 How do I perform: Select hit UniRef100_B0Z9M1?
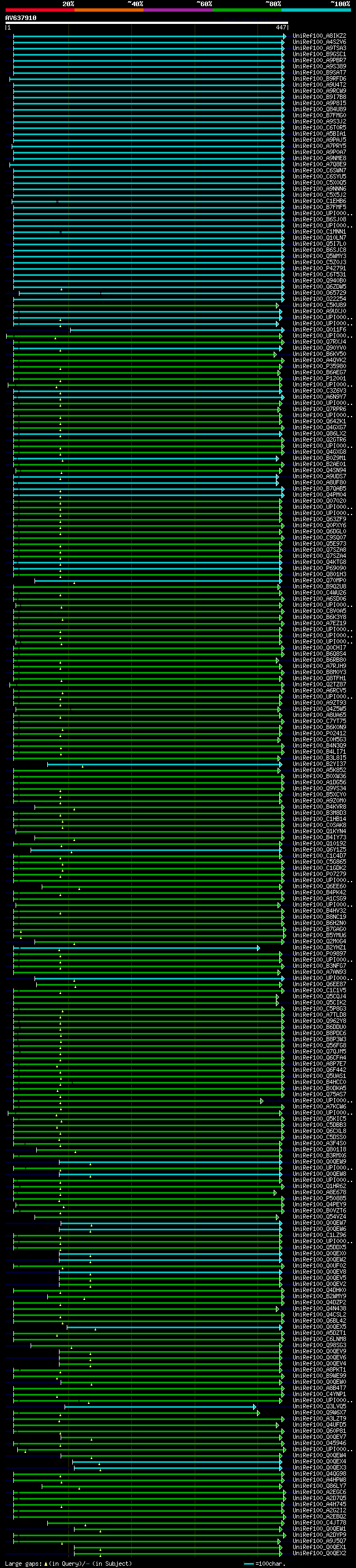click(319, 458)
